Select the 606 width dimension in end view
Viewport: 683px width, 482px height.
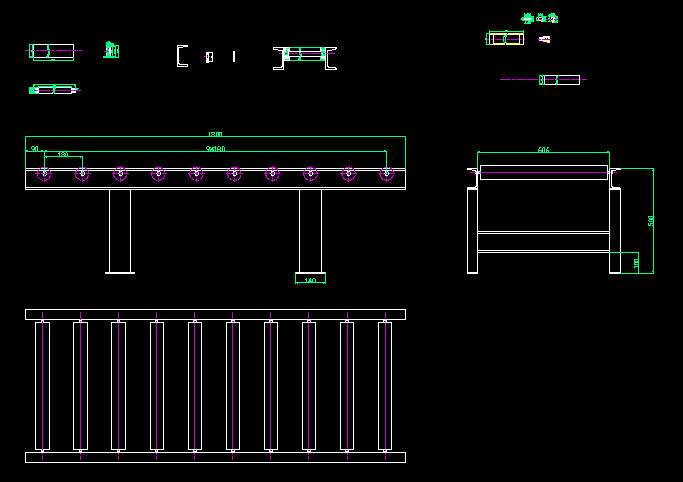(543, 149)
